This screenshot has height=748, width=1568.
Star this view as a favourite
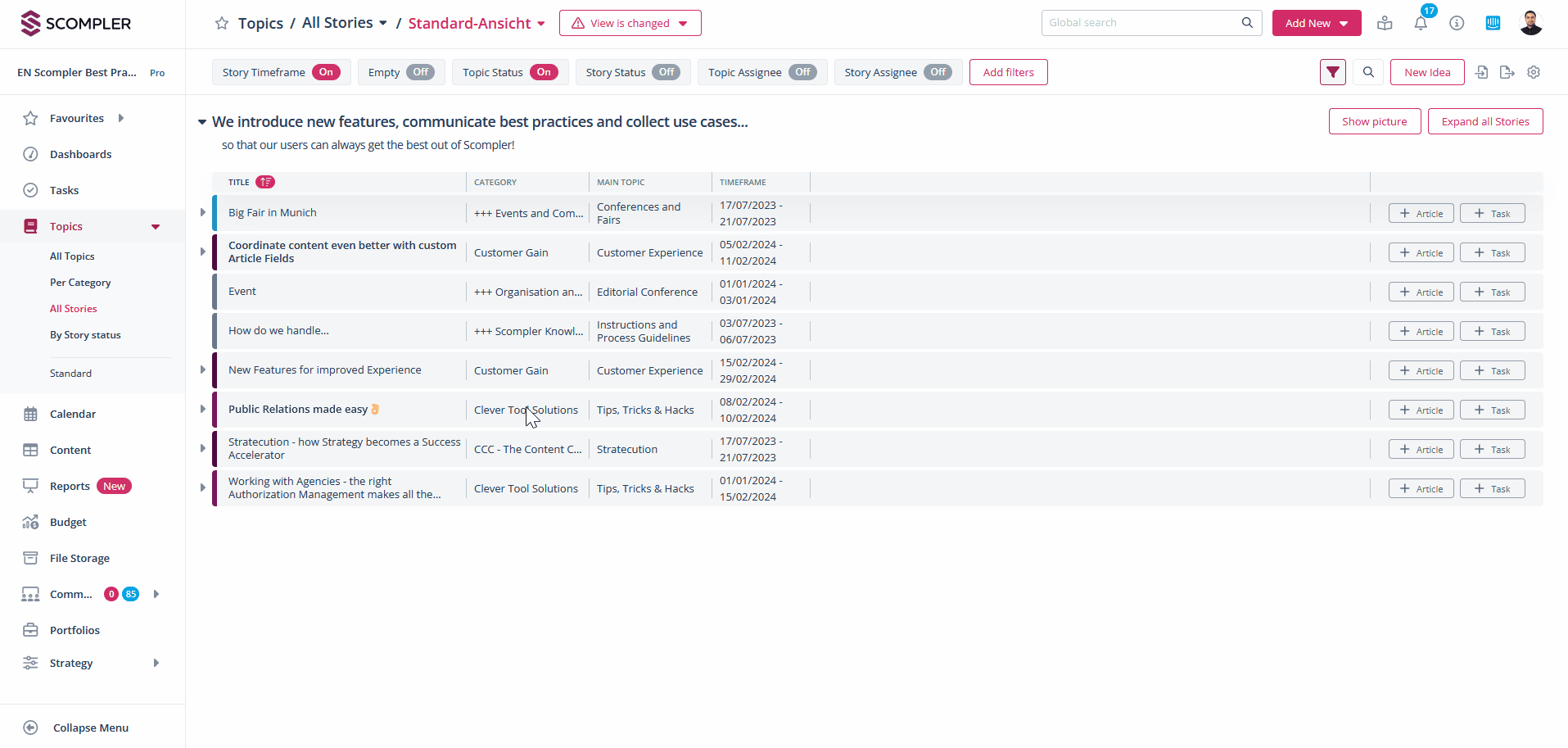coord(222,24)
